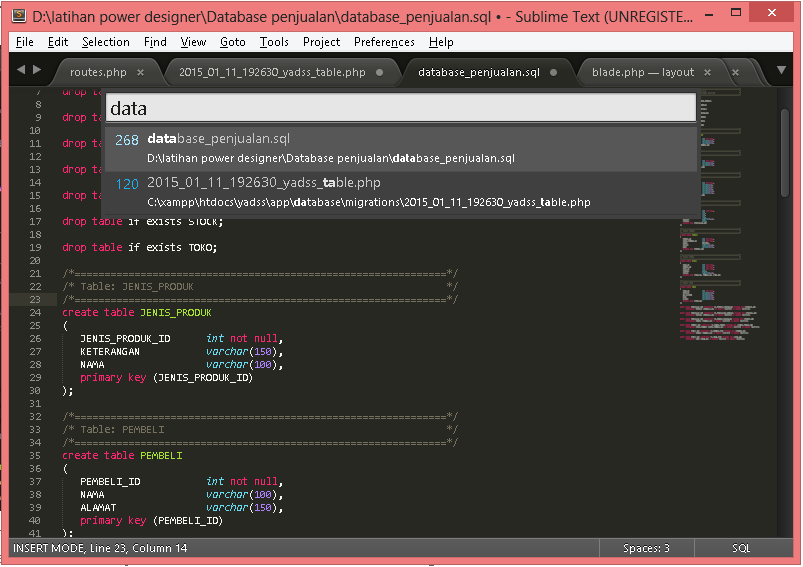Choose 2015_01_11_192630_yadss_table.php result in Goto list
803x567 pixels.
401,193
